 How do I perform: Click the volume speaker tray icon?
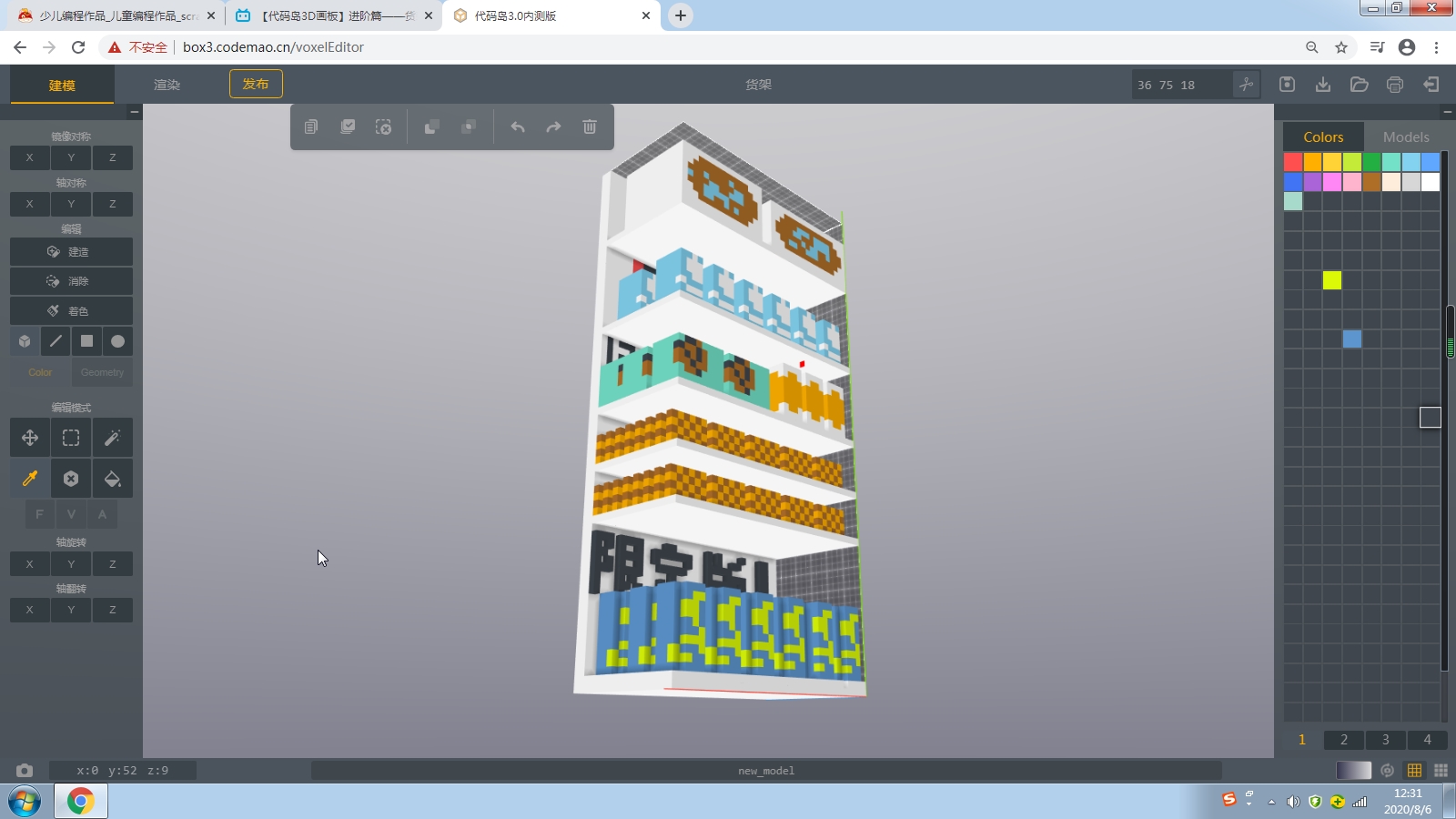pos(1293,802)
